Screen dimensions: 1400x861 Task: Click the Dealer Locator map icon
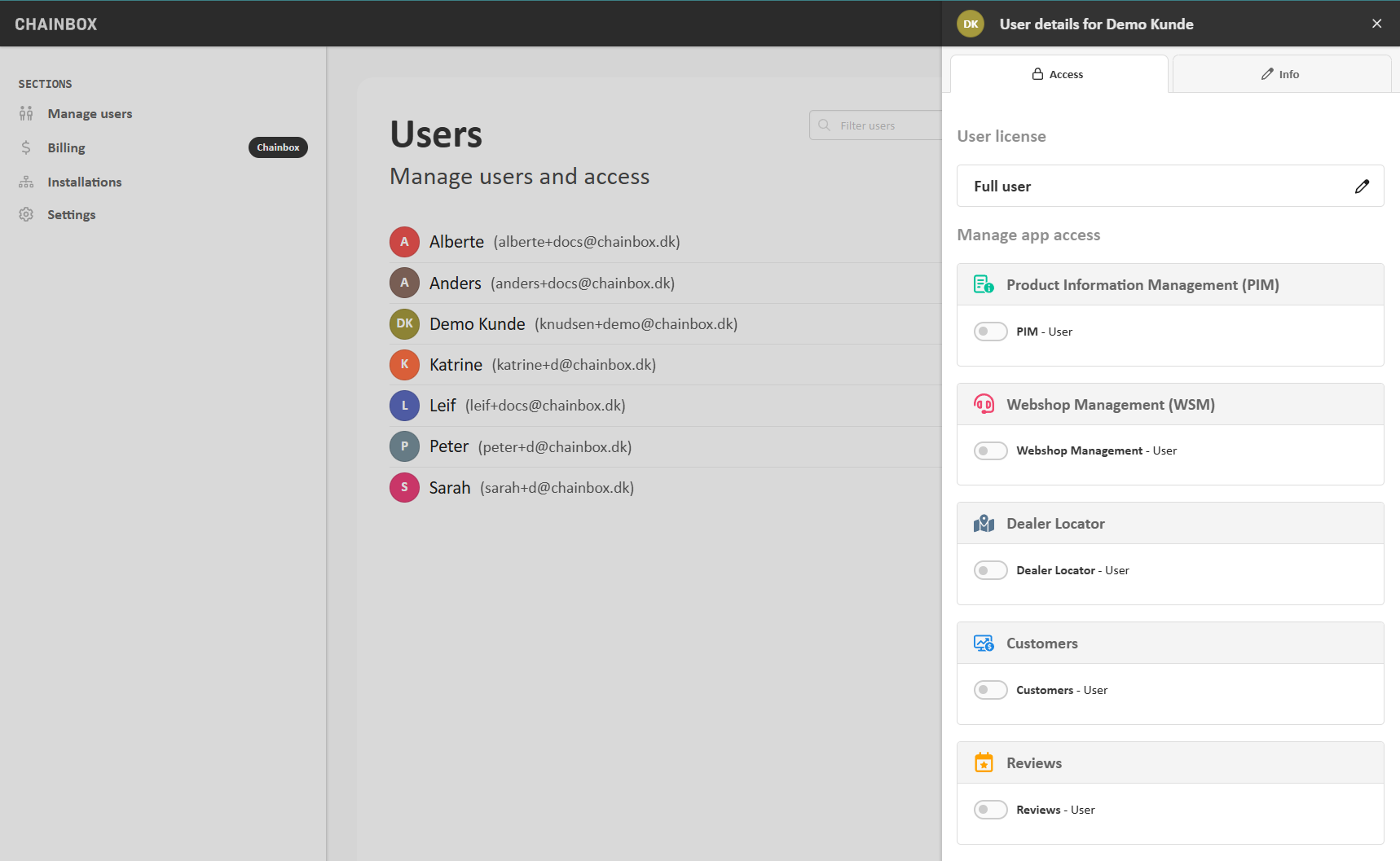tap(984, 524)
